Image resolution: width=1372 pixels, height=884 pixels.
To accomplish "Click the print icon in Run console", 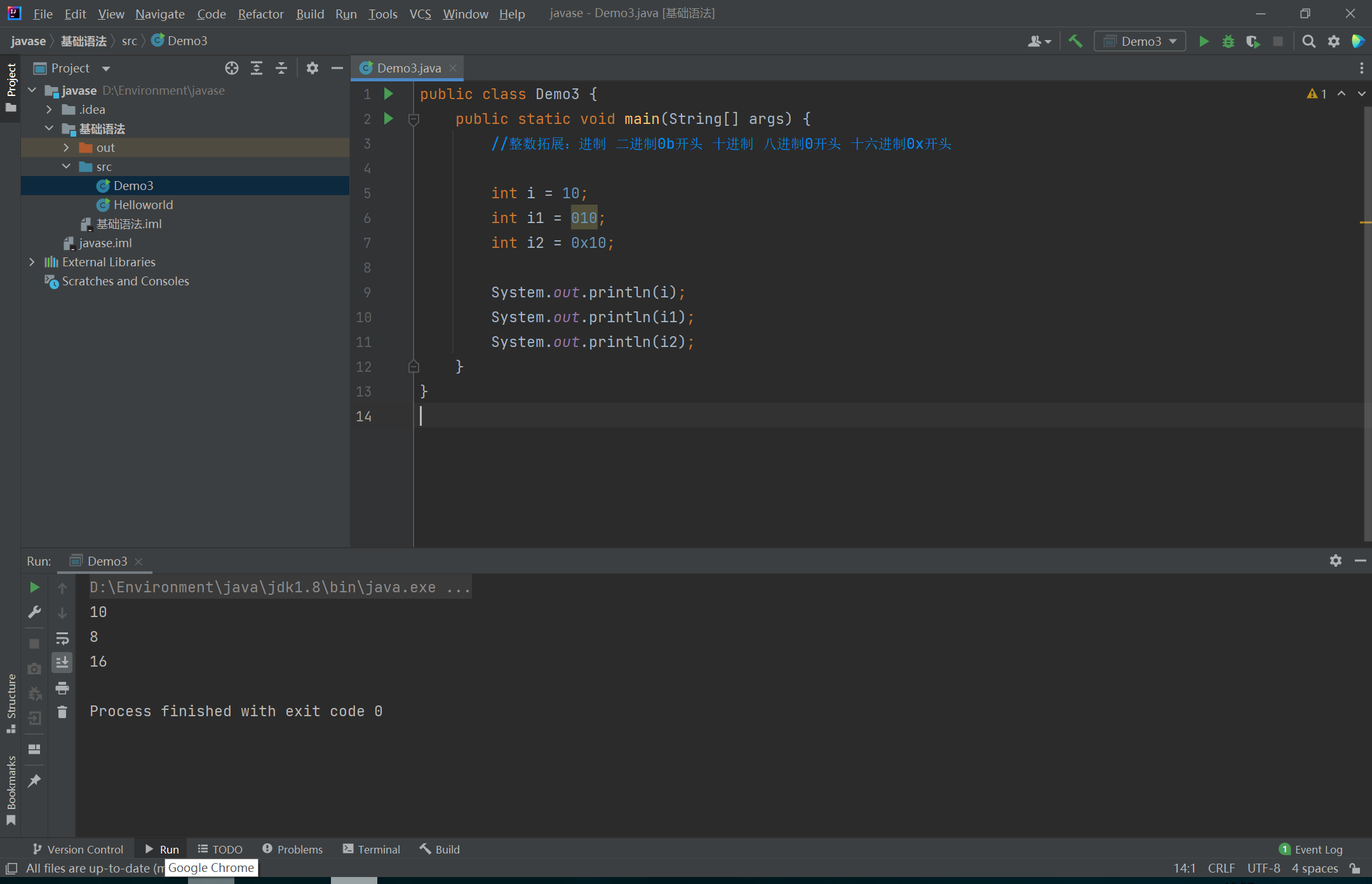I will click(x=62, y=688).
